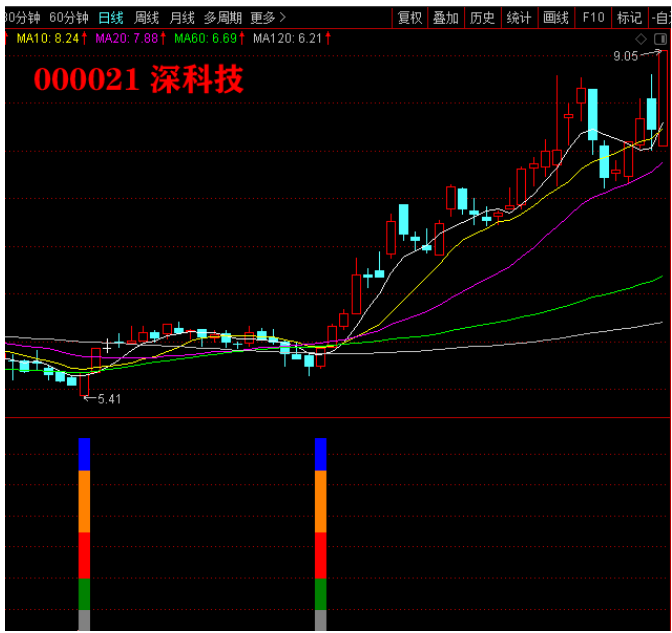Open the 多周期 multi-period view

(x=222, y=18)
